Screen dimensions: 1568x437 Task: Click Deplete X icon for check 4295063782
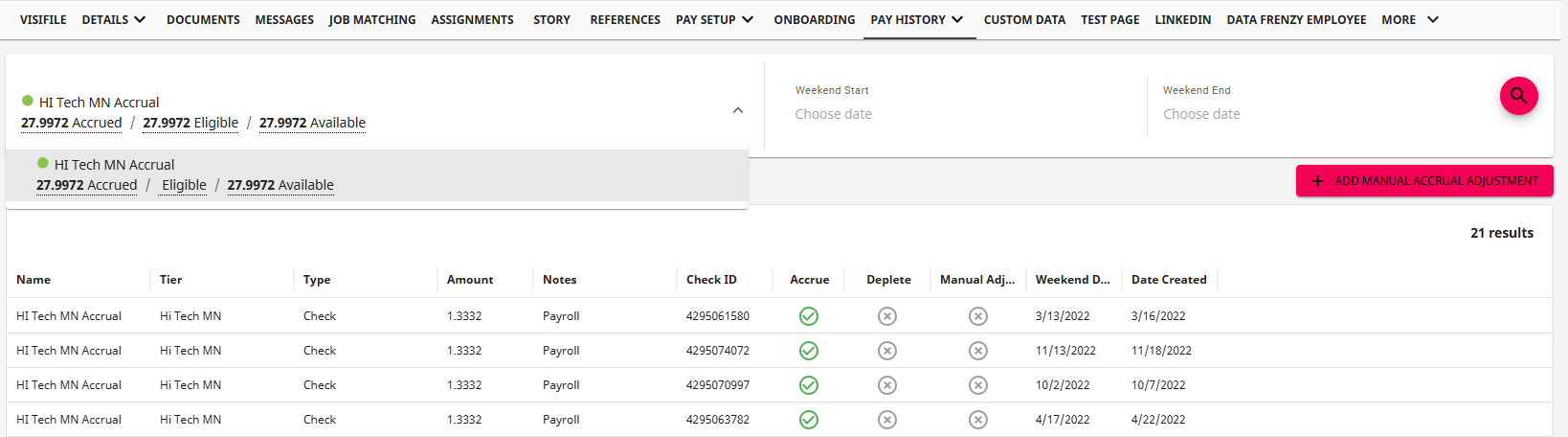click(887, 420)
